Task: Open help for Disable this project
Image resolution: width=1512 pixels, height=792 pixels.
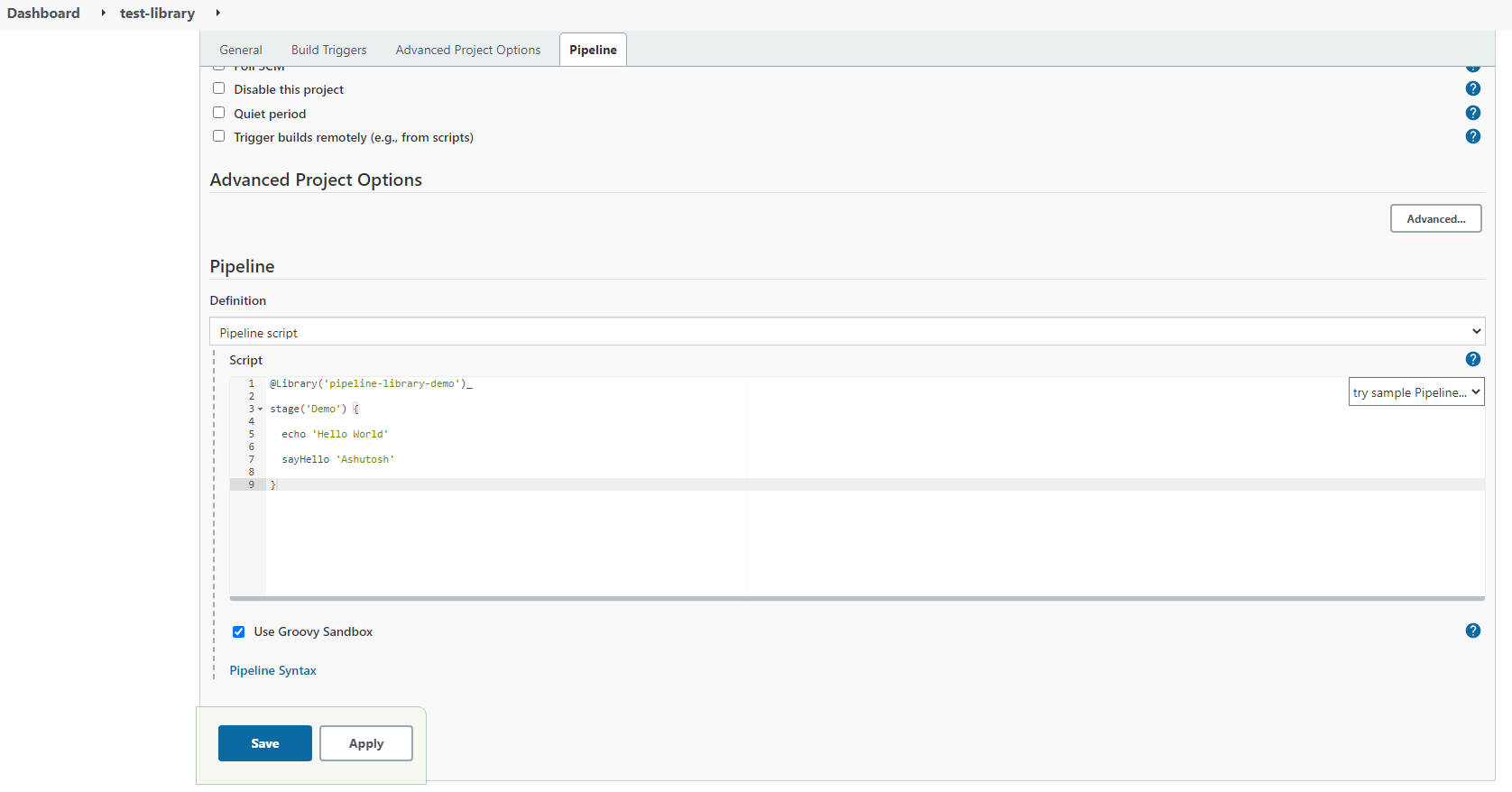Action: tap(1473, 88)
